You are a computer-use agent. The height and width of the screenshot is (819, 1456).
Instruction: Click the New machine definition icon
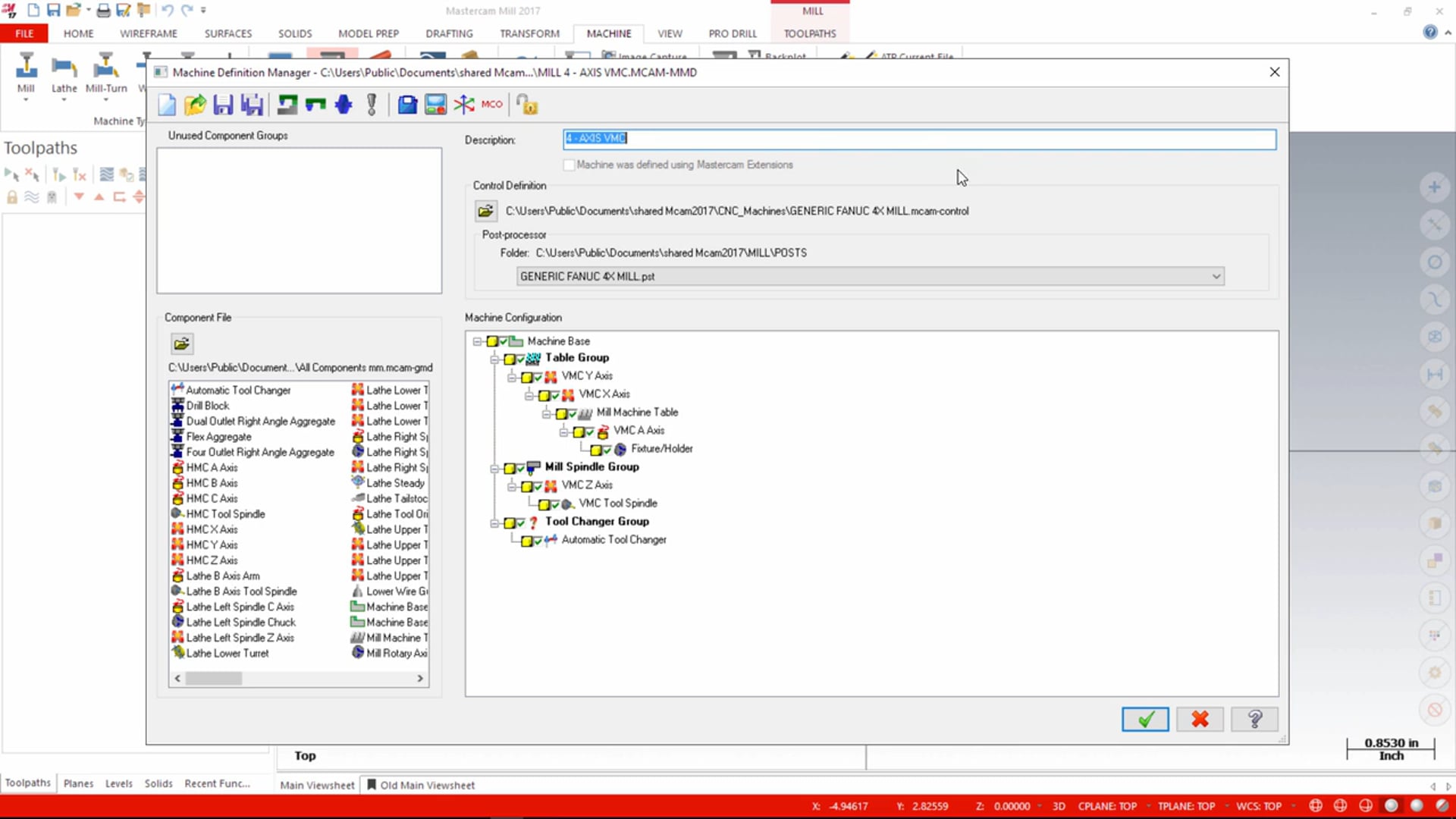pyautogui.click(x=167, y=105)
